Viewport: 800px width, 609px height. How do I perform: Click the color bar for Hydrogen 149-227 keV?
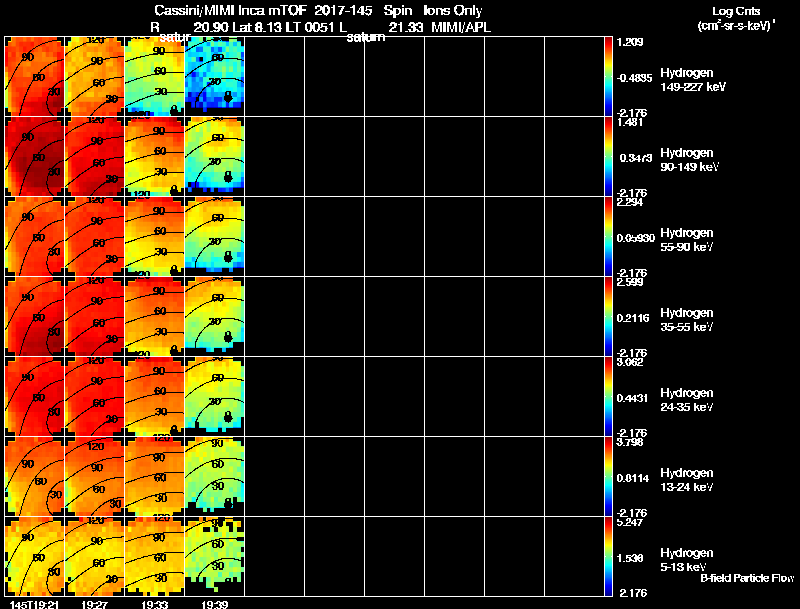(x=608, y=77)
